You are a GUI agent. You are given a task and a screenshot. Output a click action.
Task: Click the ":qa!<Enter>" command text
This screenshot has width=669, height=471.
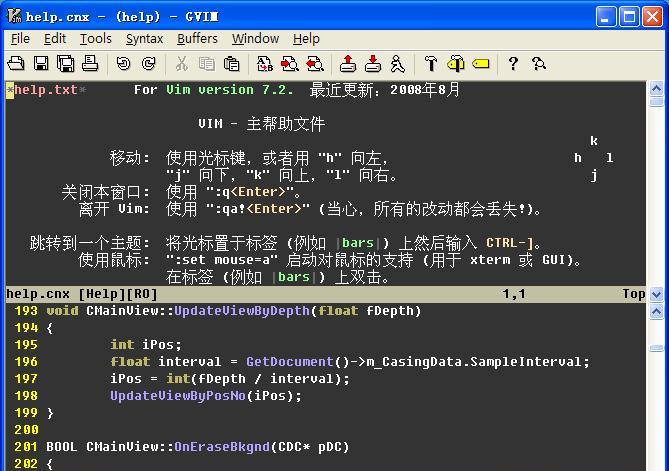258,209
